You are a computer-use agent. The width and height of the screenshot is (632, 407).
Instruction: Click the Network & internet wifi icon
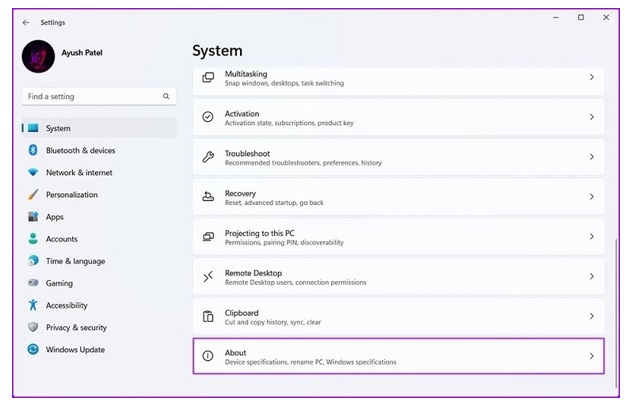pos(33,173)
